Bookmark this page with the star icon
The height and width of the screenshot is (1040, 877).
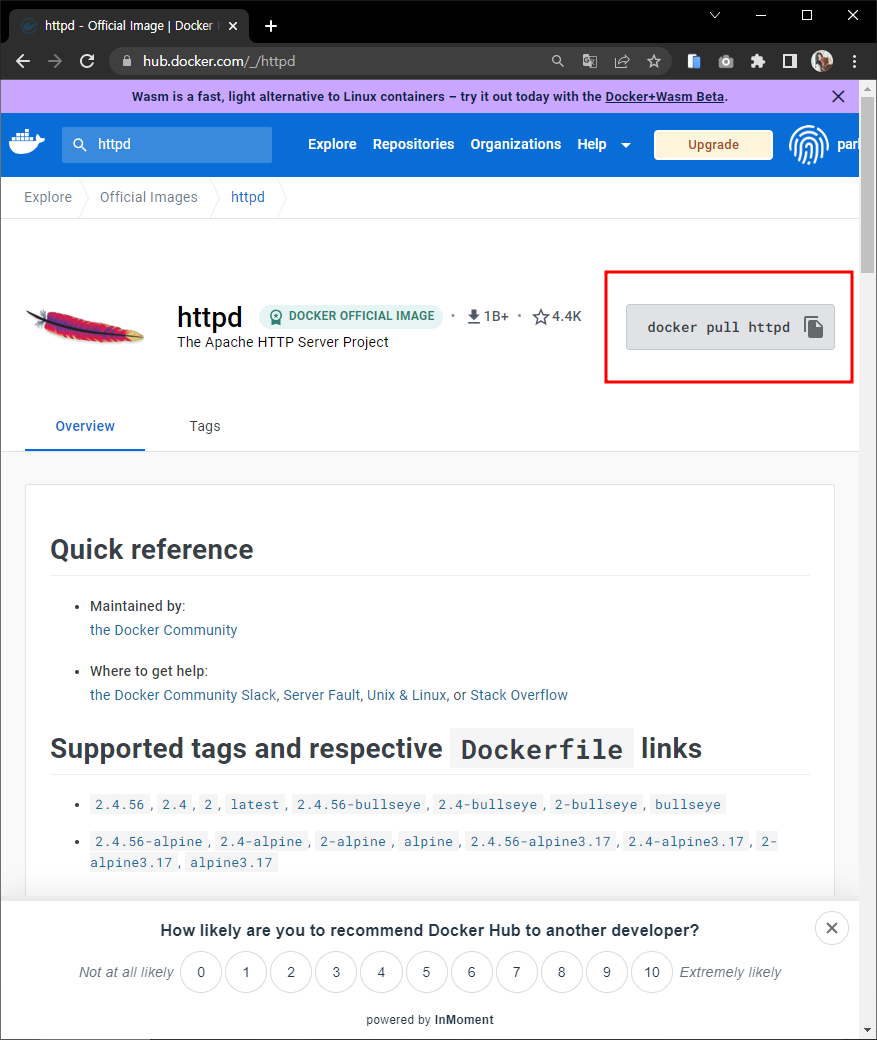click(654, 61)
